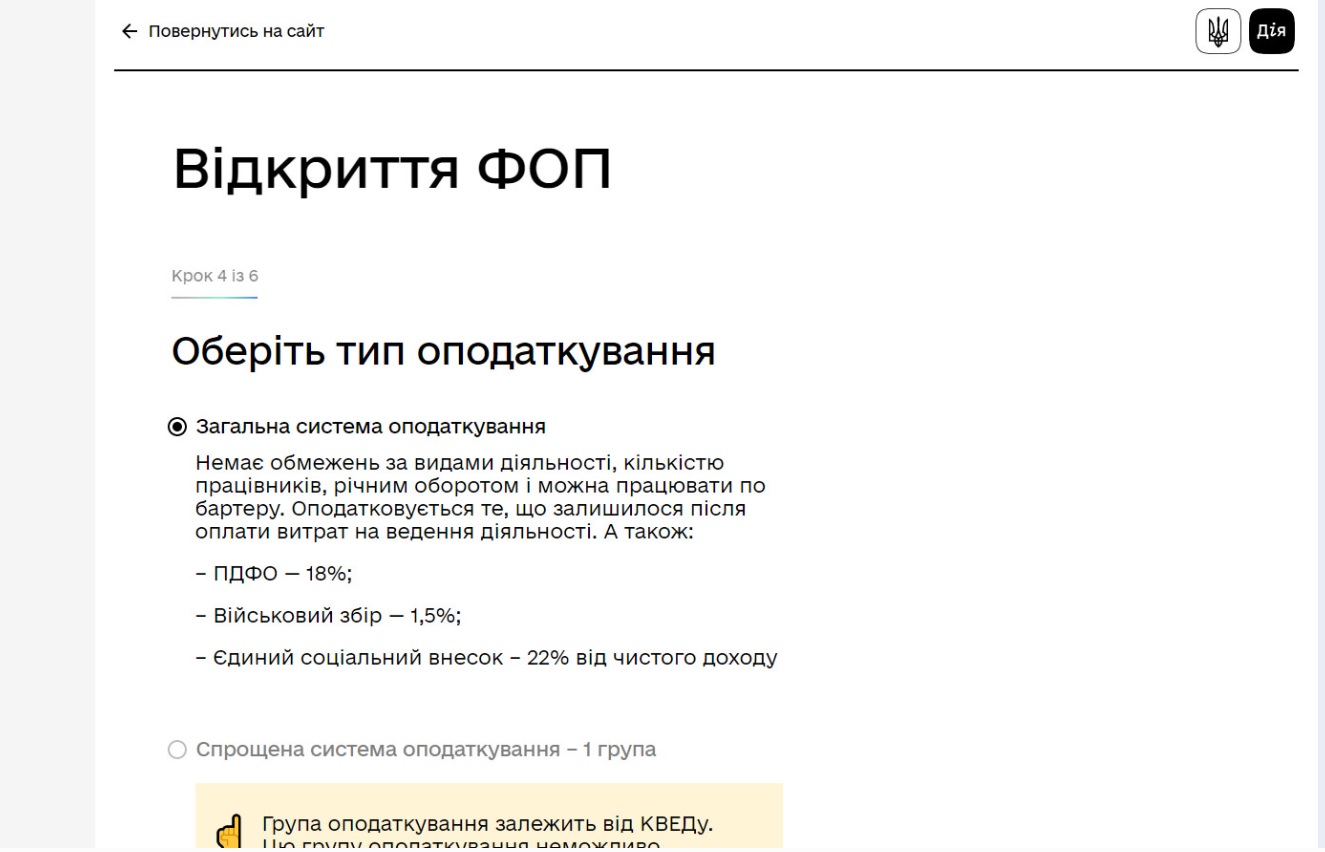1325x852 pixels.
Task: Click the paragraph starting 'Немає обмежень за видами'
Action: (480, 497)
